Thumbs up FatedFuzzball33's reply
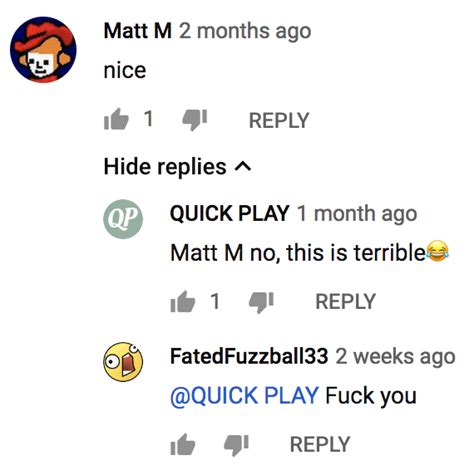 pyautogui.click(x=183, y=444)
